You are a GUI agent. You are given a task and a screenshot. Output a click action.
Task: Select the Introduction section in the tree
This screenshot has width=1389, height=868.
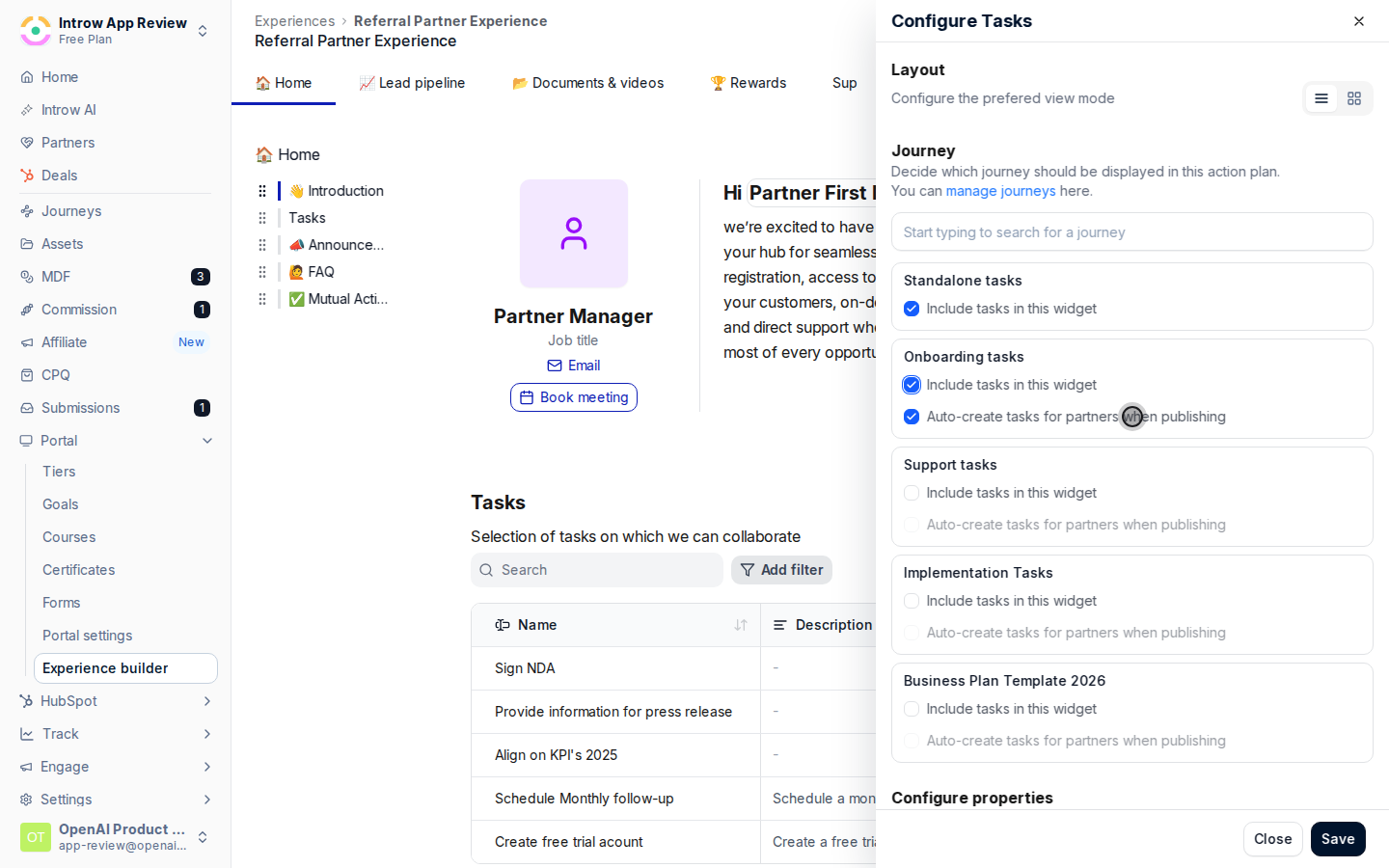tap(337, 191)
